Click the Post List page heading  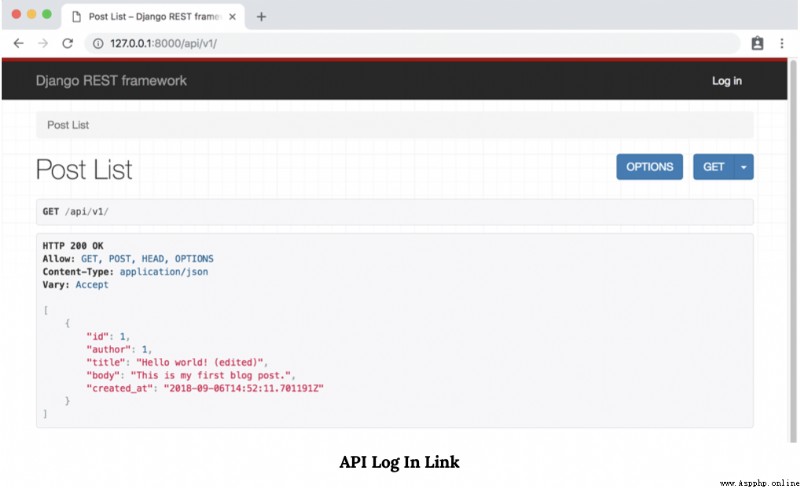point(84,169)
